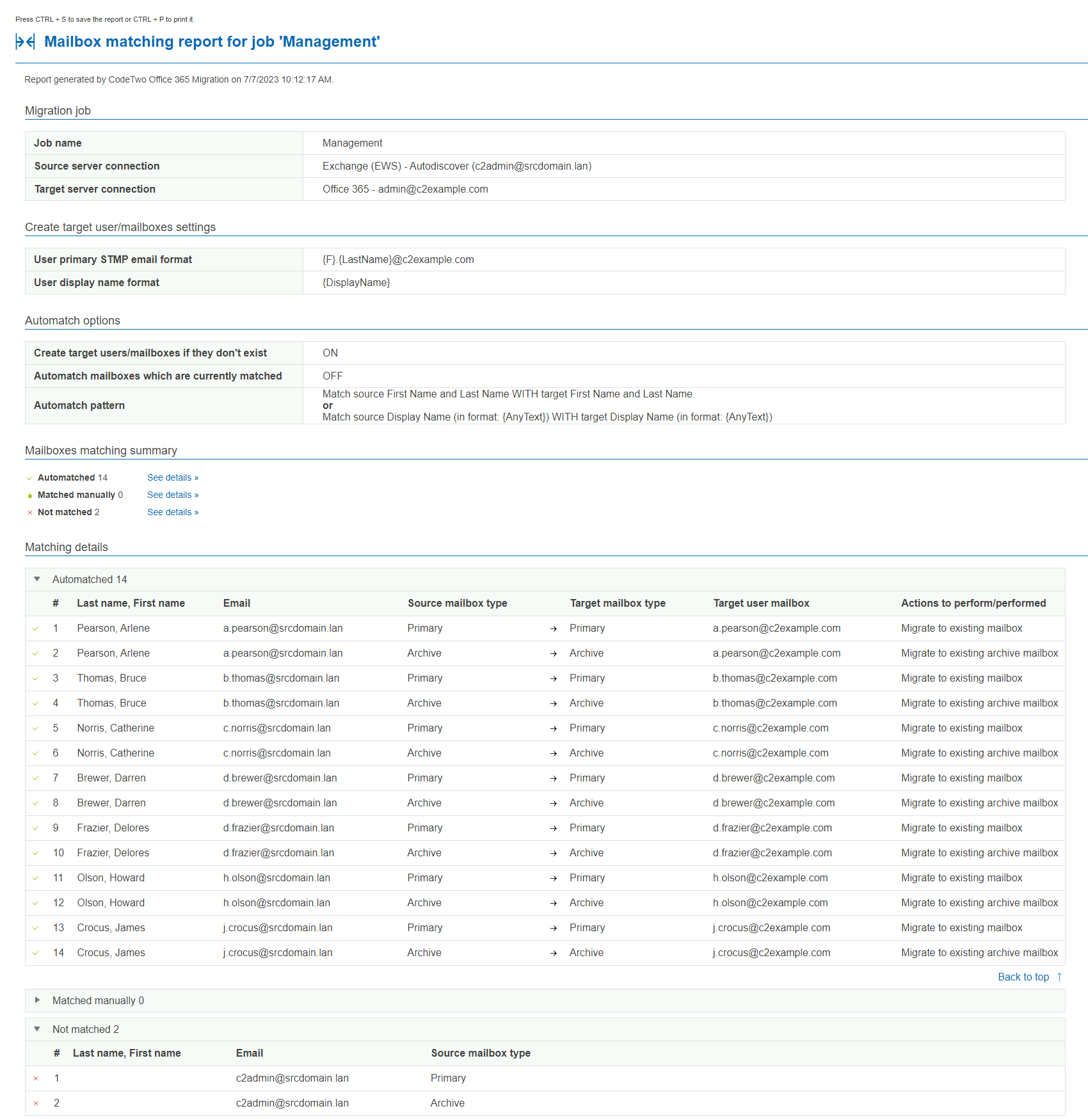The image size is (1088, 1120).
Task: Click the red X icon beside Not matched 2 summary
Action: 29,513
